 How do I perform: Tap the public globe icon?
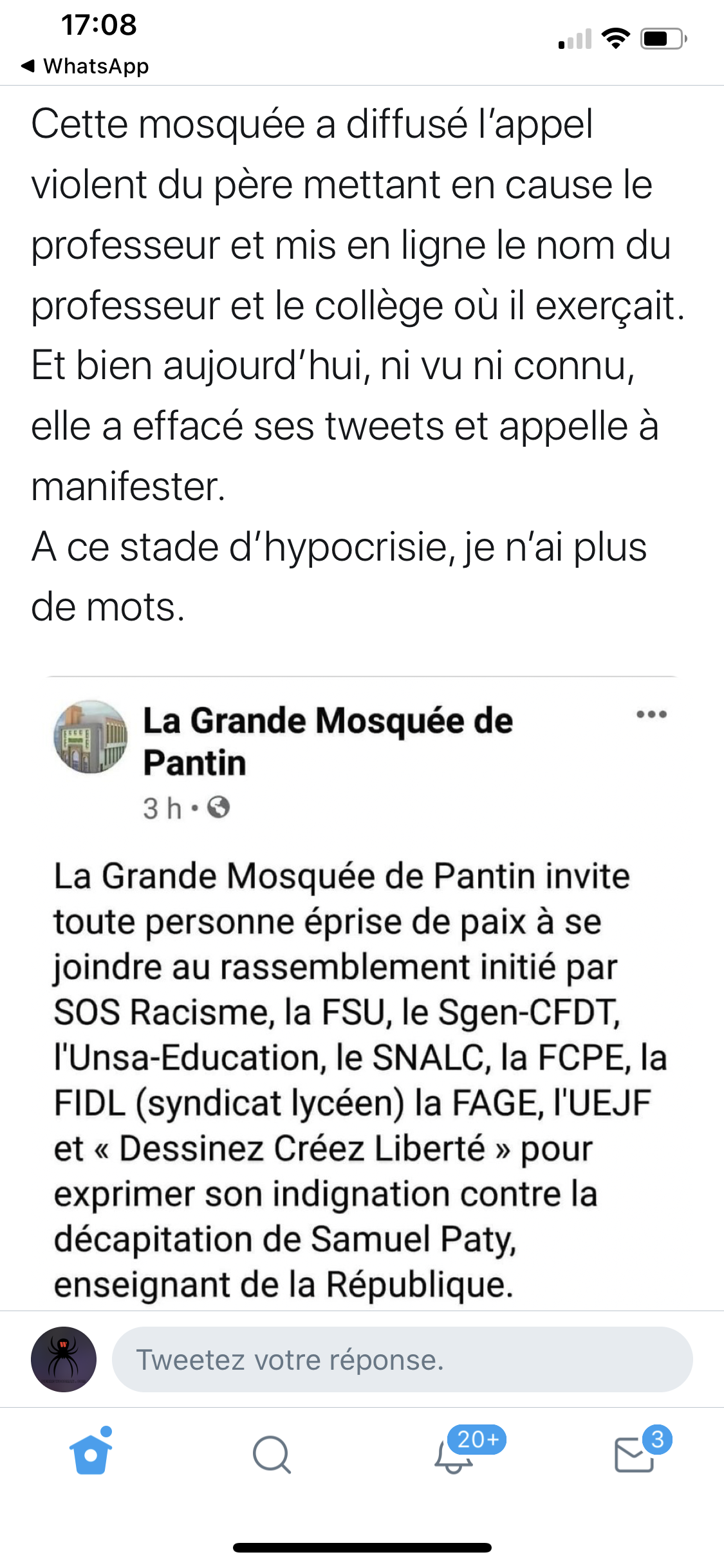point(219,807)
